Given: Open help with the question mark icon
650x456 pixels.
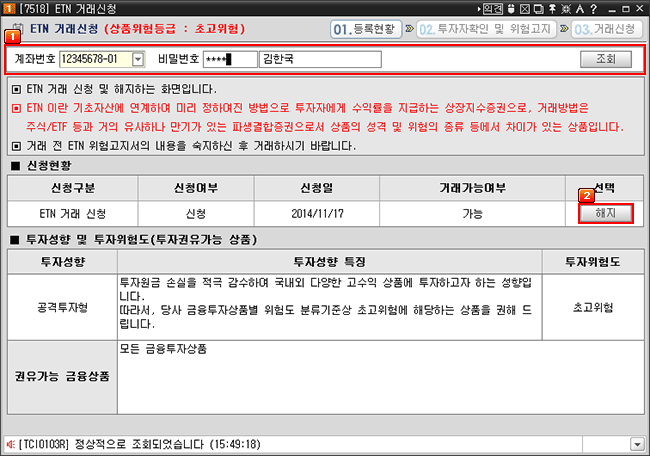Looking at the screenshot, I should (x=593, y=8).
